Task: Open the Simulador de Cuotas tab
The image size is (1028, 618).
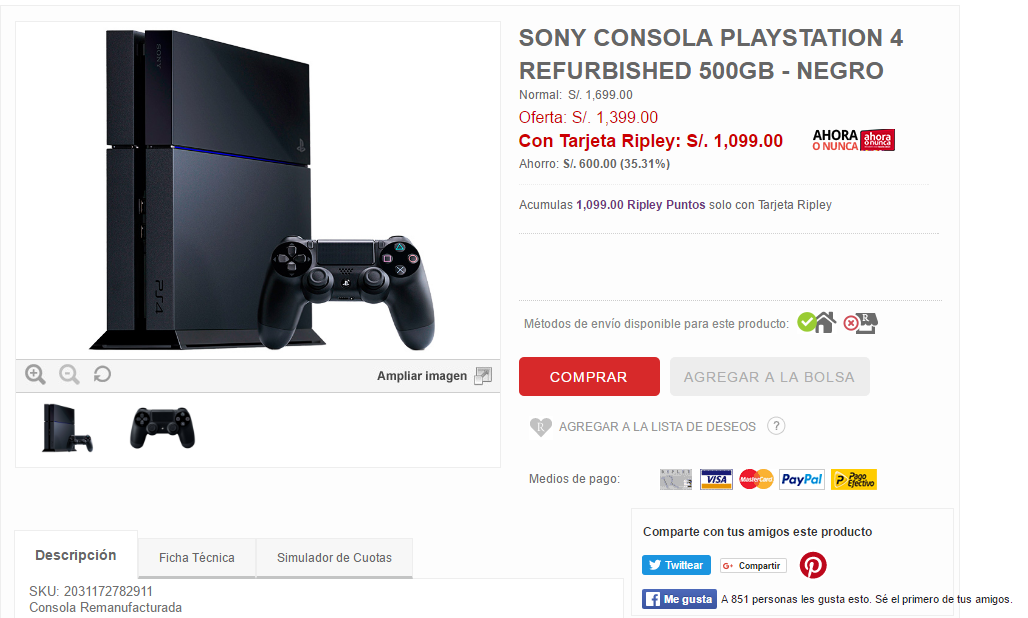Action: [334, 558]
